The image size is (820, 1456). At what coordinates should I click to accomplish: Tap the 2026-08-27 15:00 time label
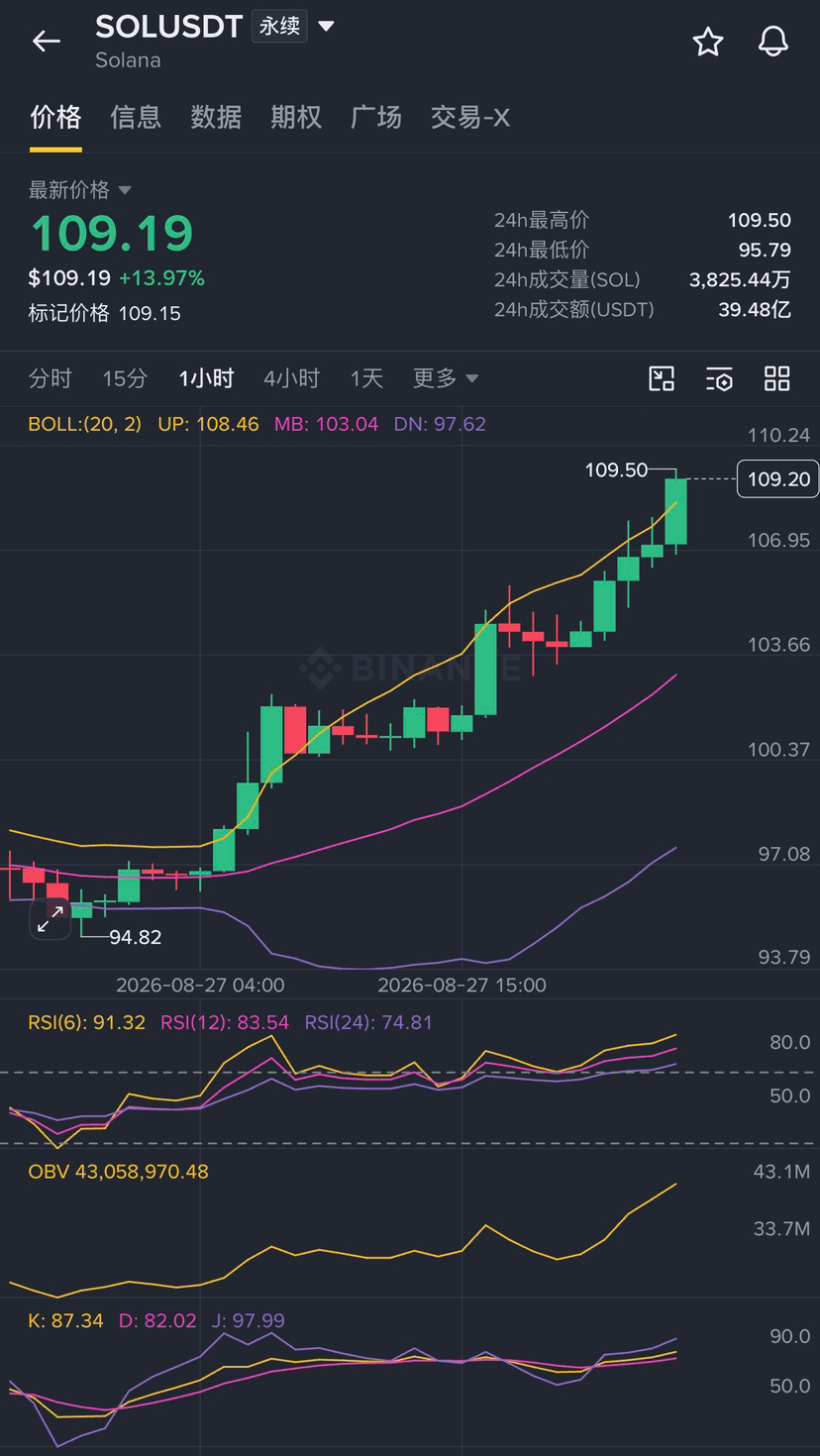pos(462,986)
